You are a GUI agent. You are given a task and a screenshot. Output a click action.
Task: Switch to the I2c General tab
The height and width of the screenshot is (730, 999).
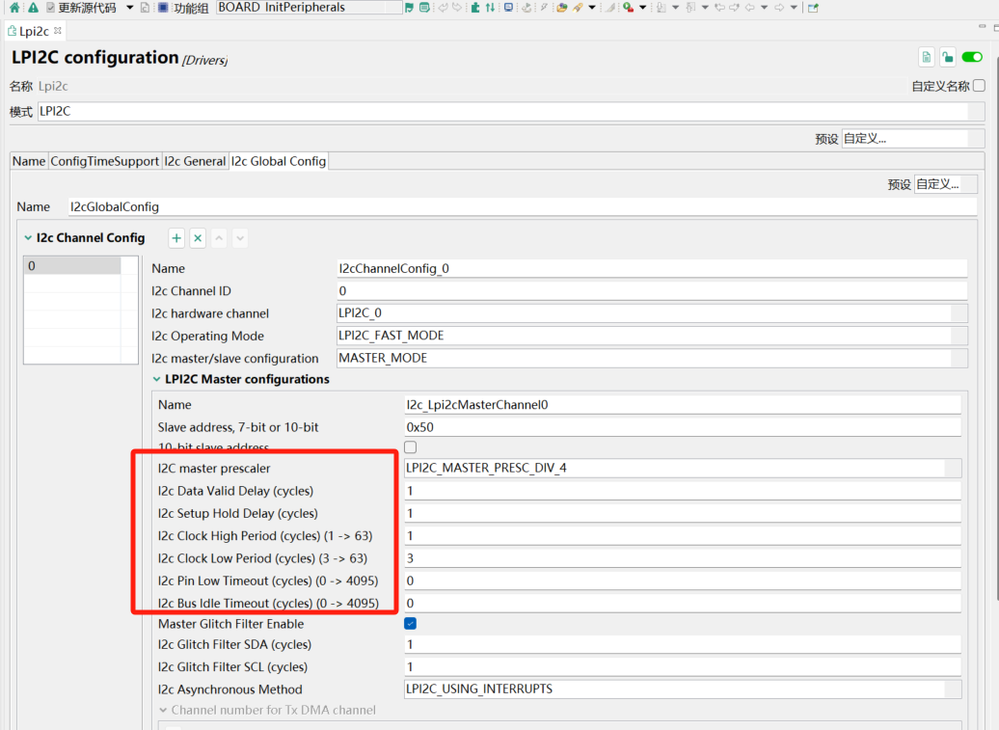point(195,161)
